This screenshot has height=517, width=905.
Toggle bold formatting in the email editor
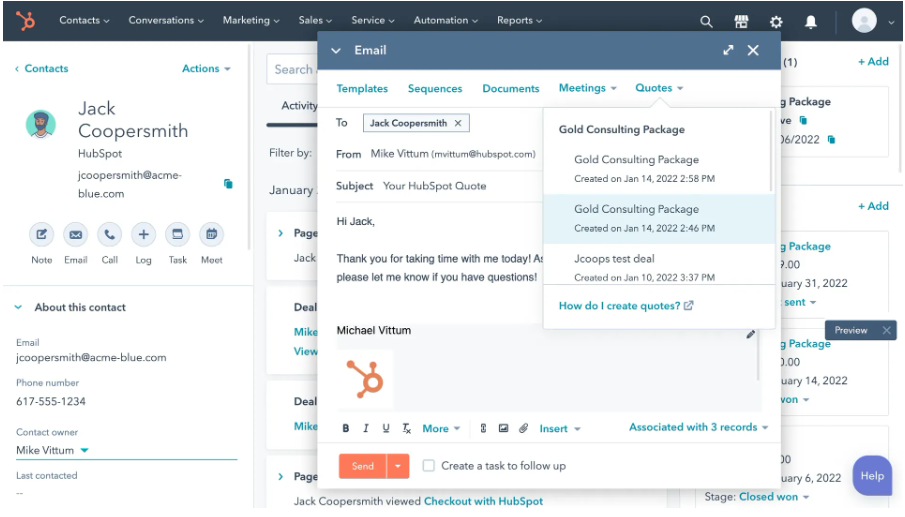point(346,428)
